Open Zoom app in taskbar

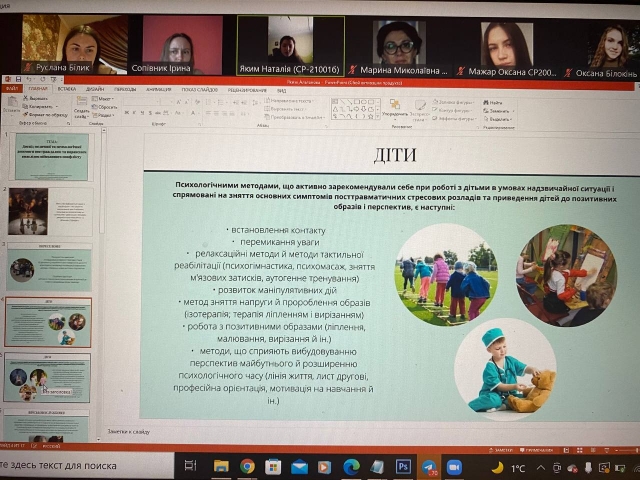pyautogui.click(x=454, y=467)
